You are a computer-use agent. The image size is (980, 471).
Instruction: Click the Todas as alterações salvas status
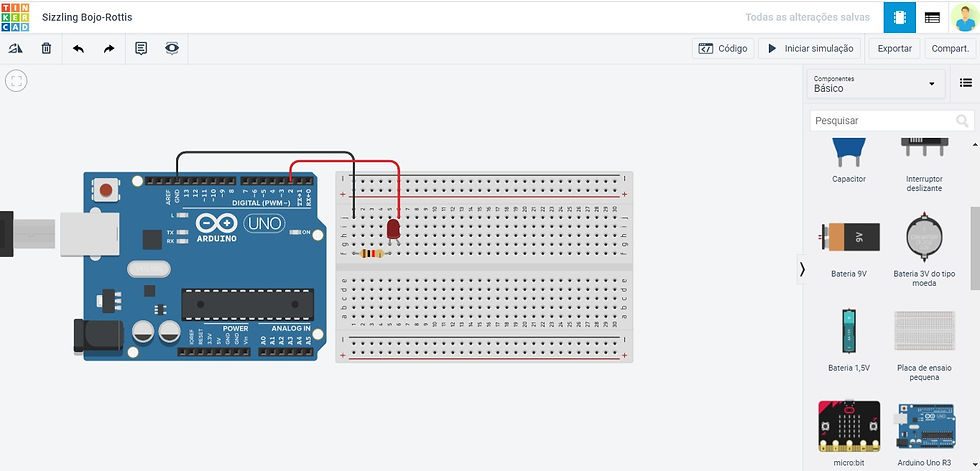tap(807, 17)
